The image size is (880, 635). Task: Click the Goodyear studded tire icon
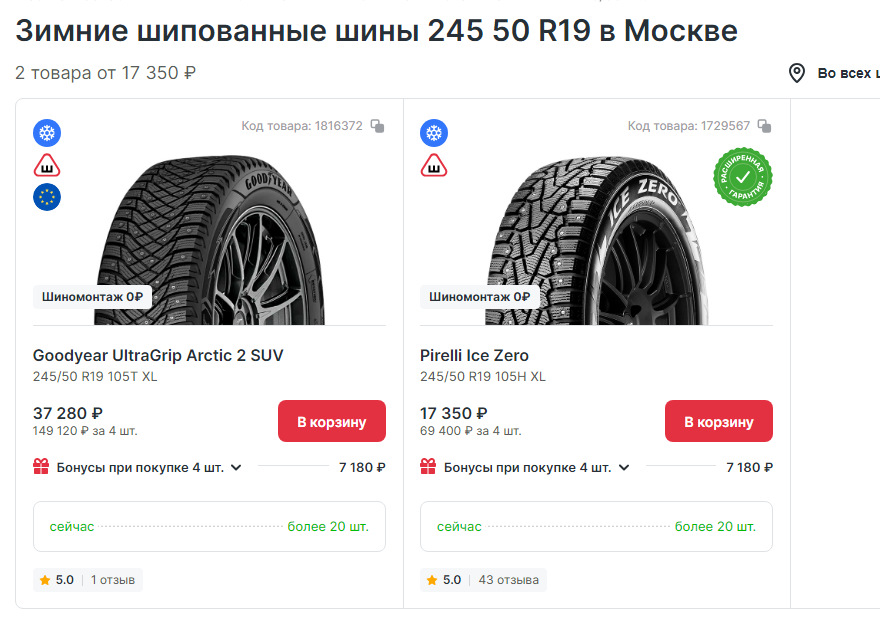pos(47,165)
